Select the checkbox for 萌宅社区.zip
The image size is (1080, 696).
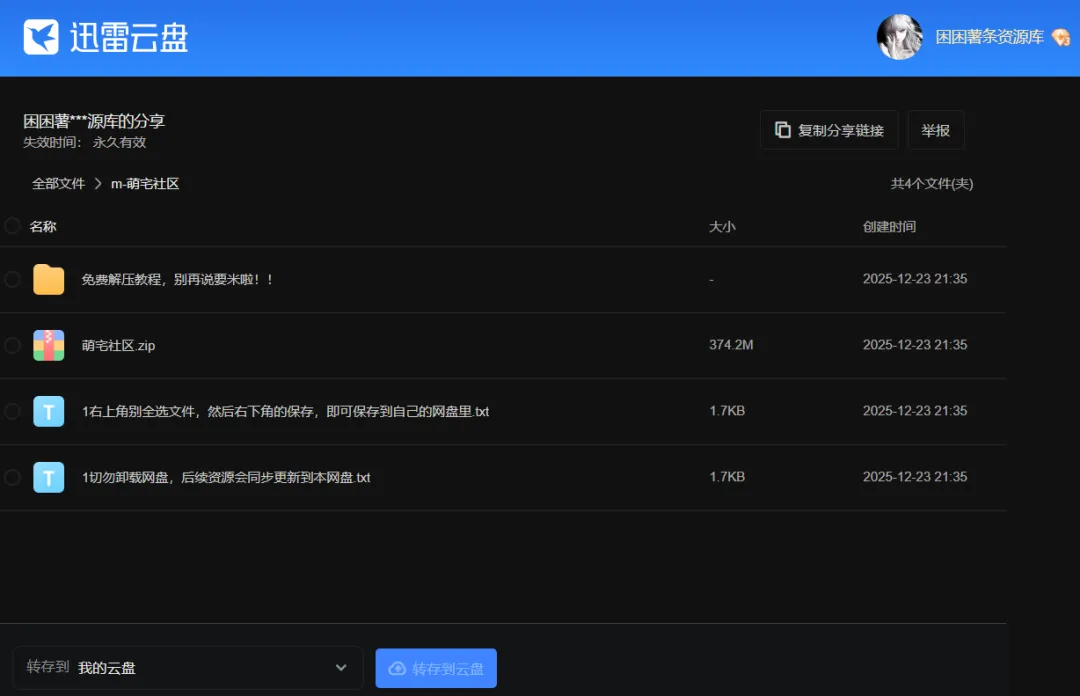point(12,345)
